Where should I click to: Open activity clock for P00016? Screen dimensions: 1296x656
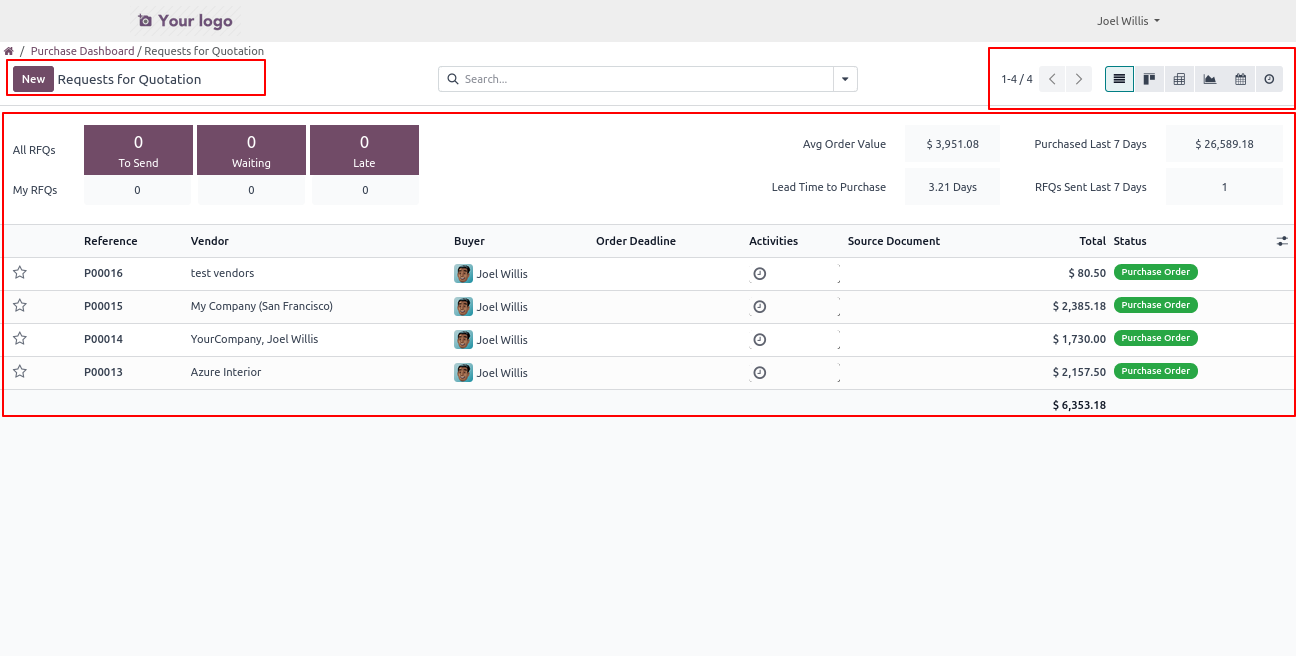pyautogui.click(x=759, y=274)
